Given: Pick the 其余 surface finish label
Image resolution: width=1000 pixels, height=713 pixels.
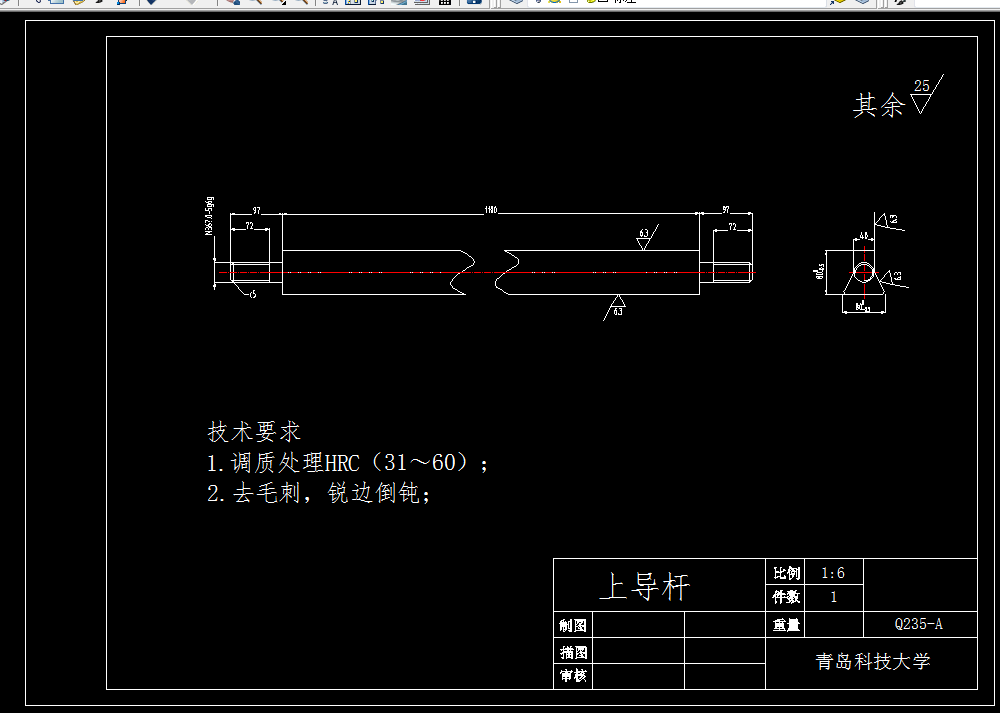Looking at the screenshot, I should point(879,105).
